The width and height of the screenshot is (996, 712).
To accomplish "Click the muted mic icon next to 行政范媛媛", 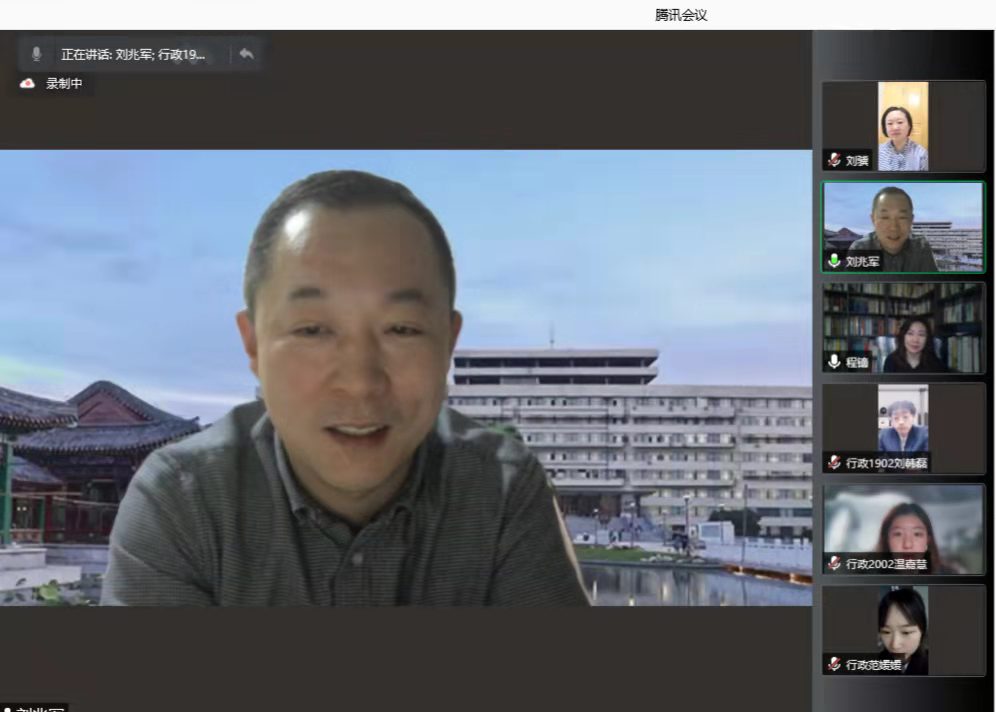I will (834, 664).
